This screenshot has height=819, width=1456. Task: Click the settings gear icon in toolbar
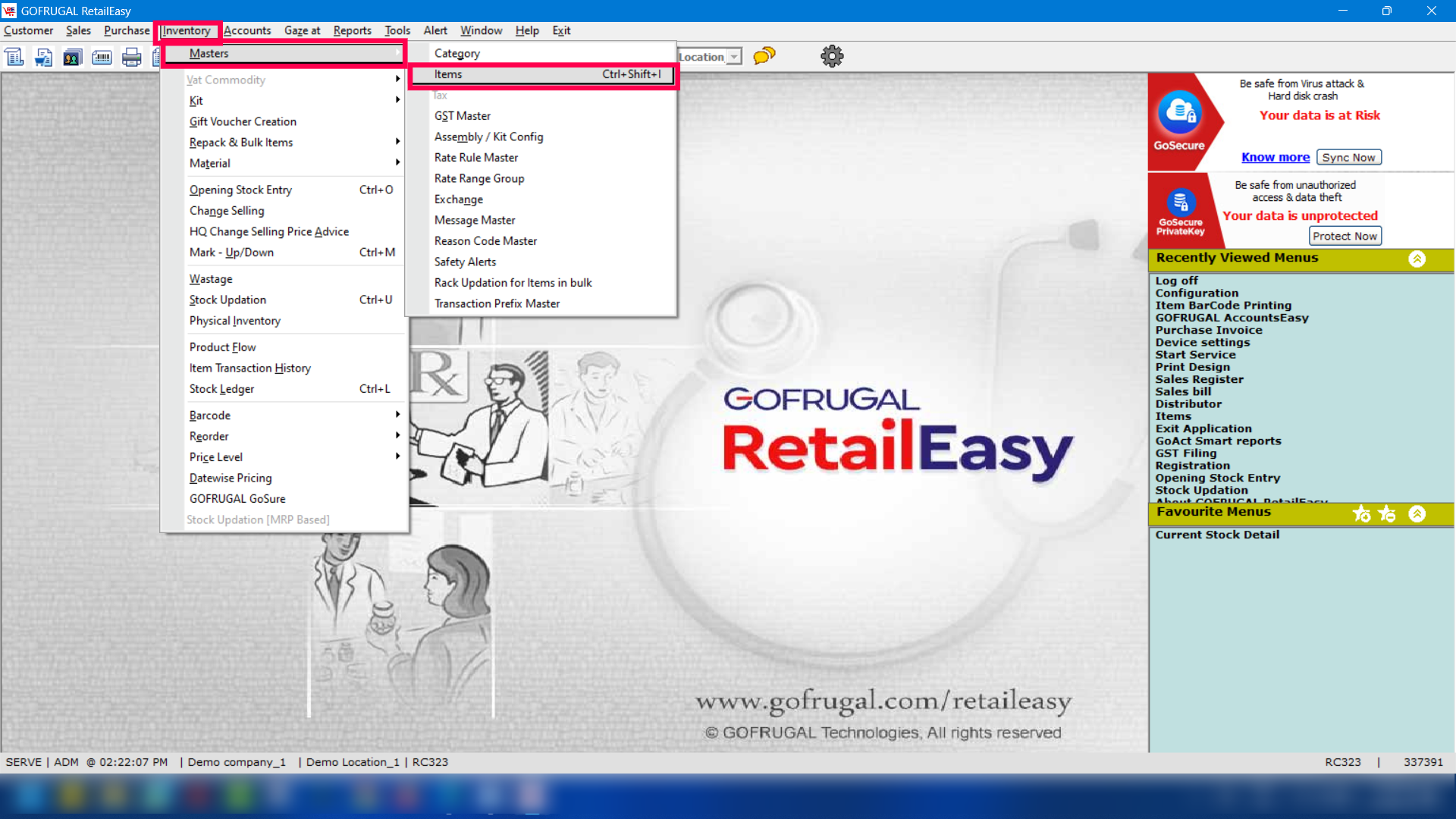(832, 56)
